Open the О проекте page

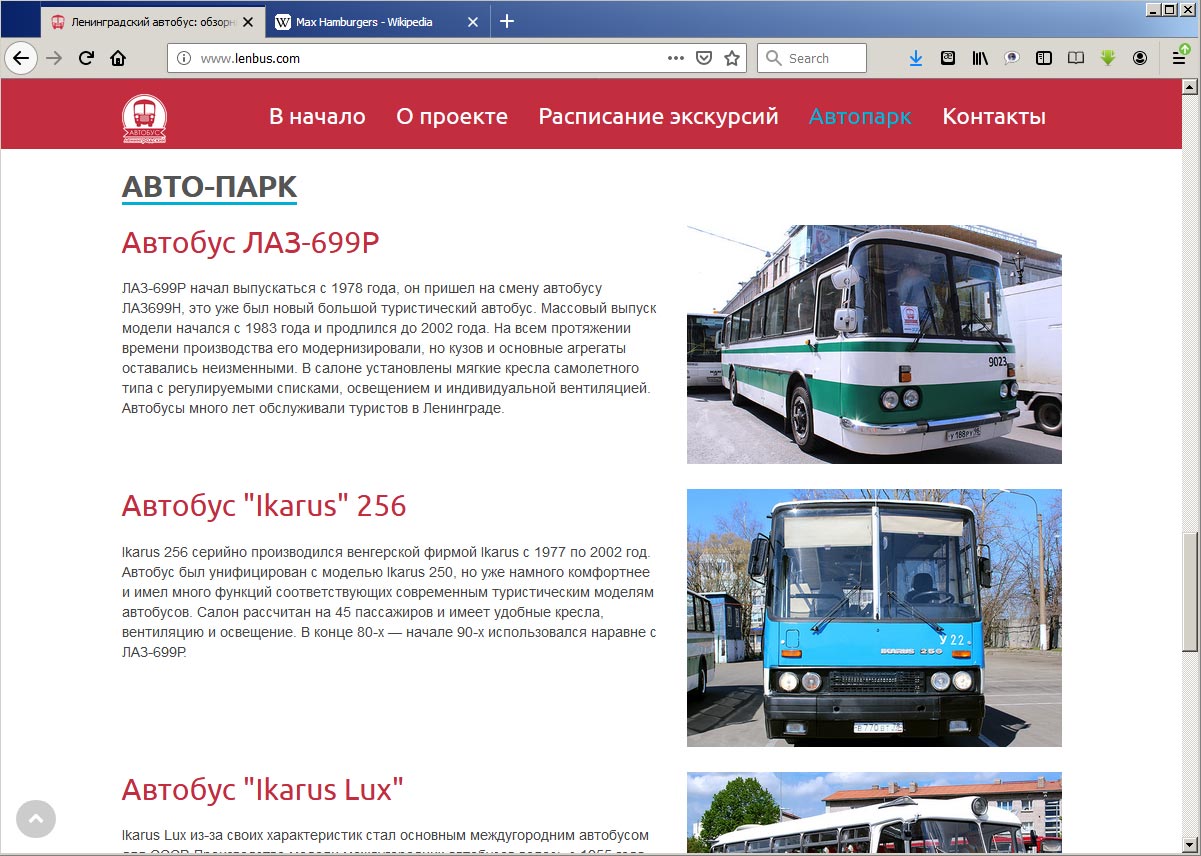(x=452, y=117)
